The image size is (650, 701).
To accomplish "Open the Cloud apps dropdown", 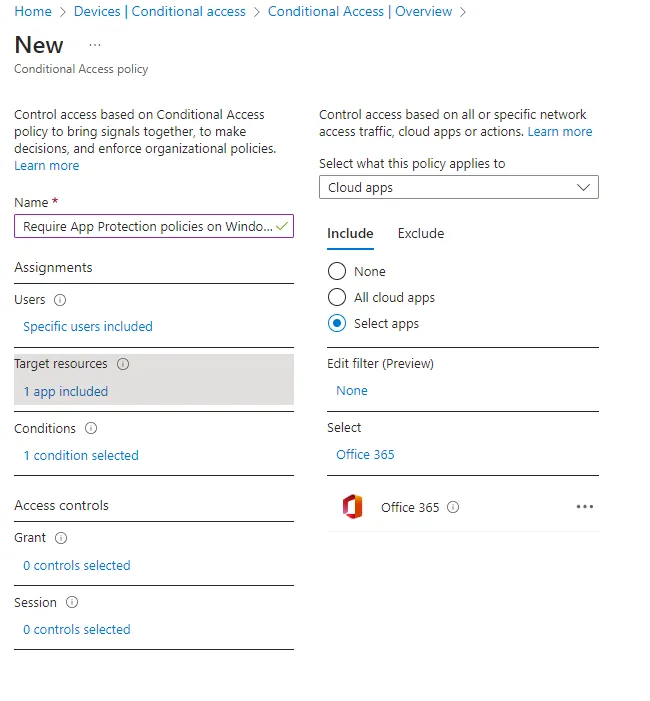I will click(x=458, y=188).
